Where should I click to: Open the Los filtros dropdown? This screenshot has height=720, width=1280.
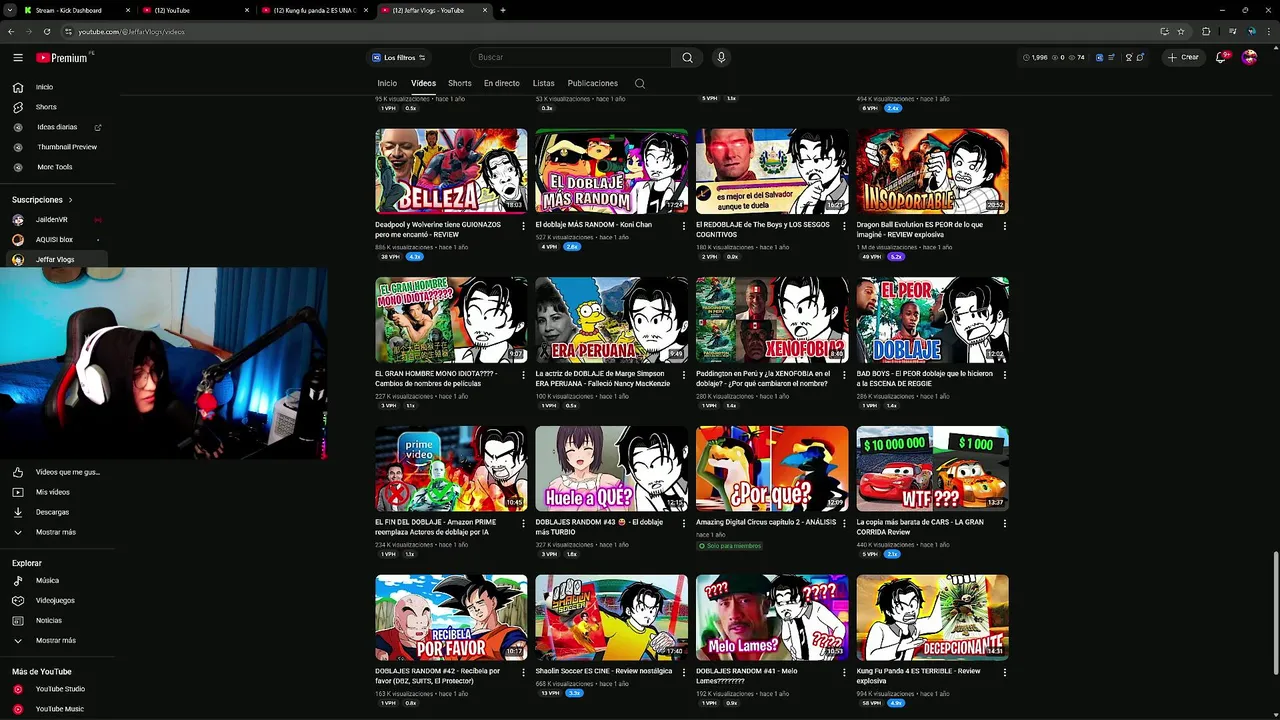pyautogui.click(x=398, y=58)
